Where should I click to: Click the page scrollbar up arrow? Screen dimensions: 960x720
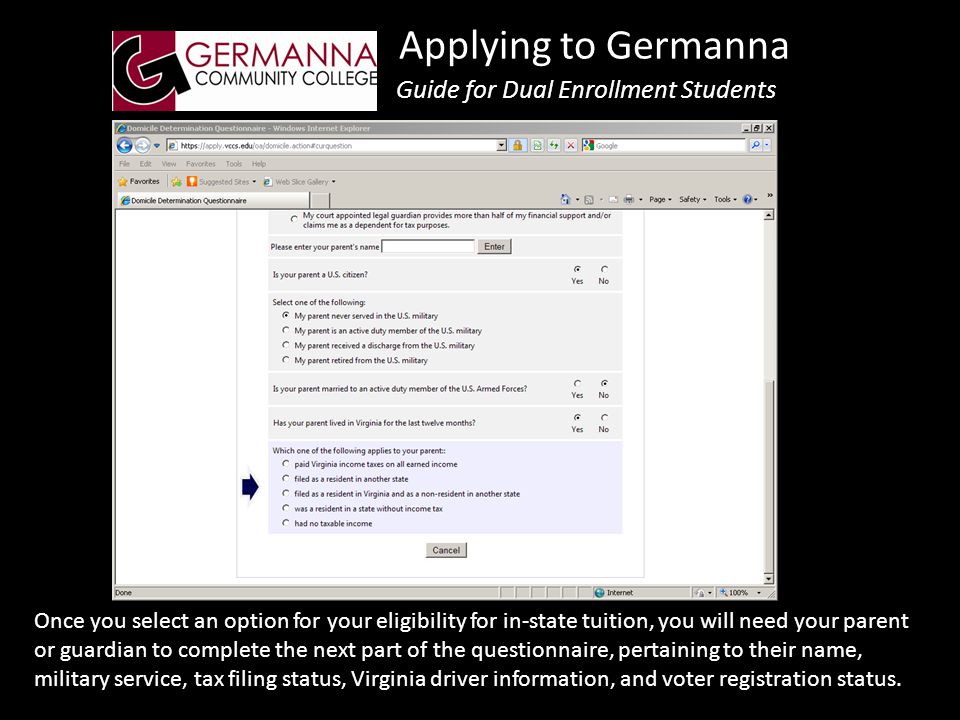pyautogui.click(x=769, y=215)
